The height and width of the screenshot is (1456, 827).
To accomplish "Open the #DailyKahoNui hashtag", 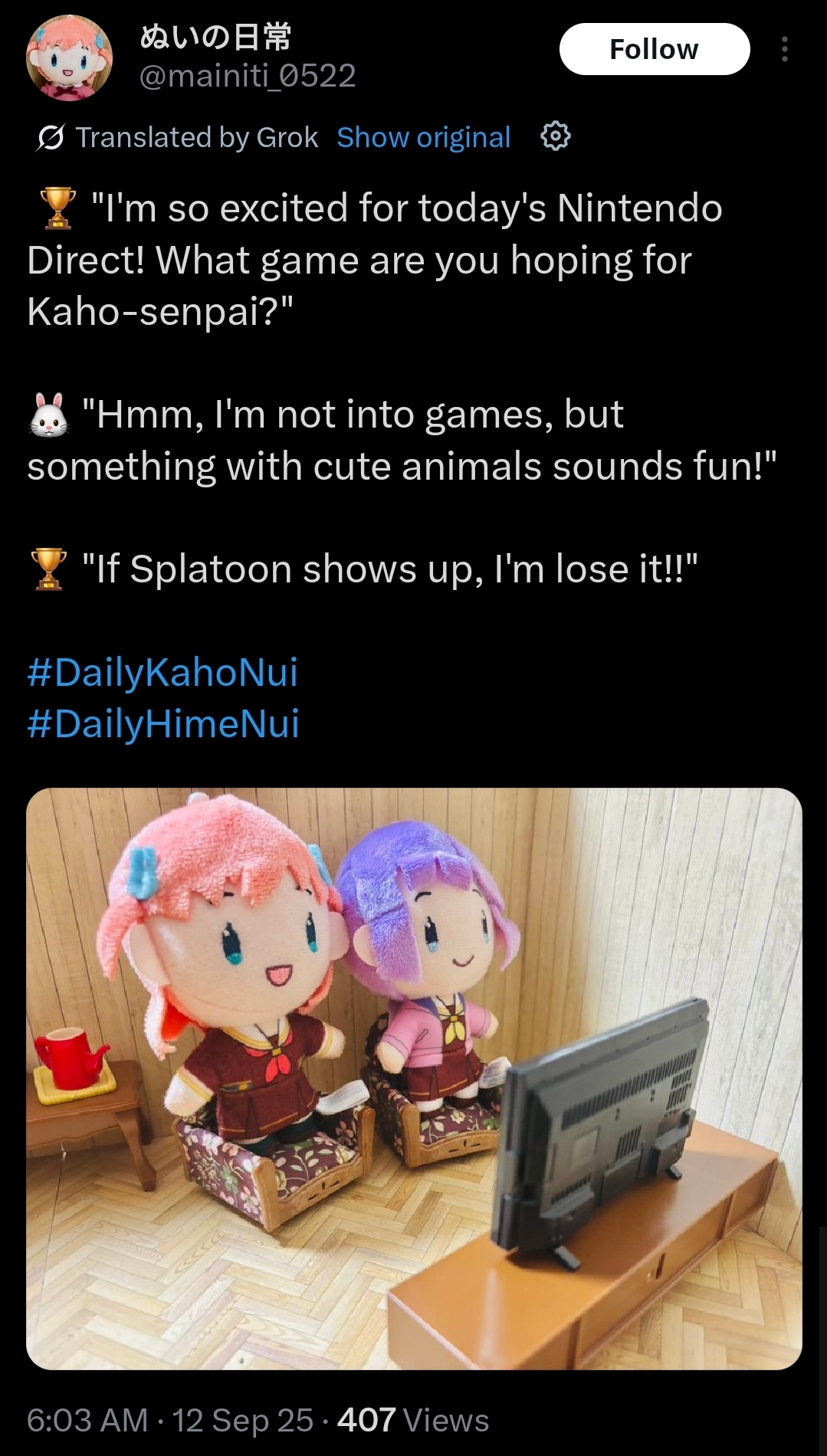I will point(162,672).
